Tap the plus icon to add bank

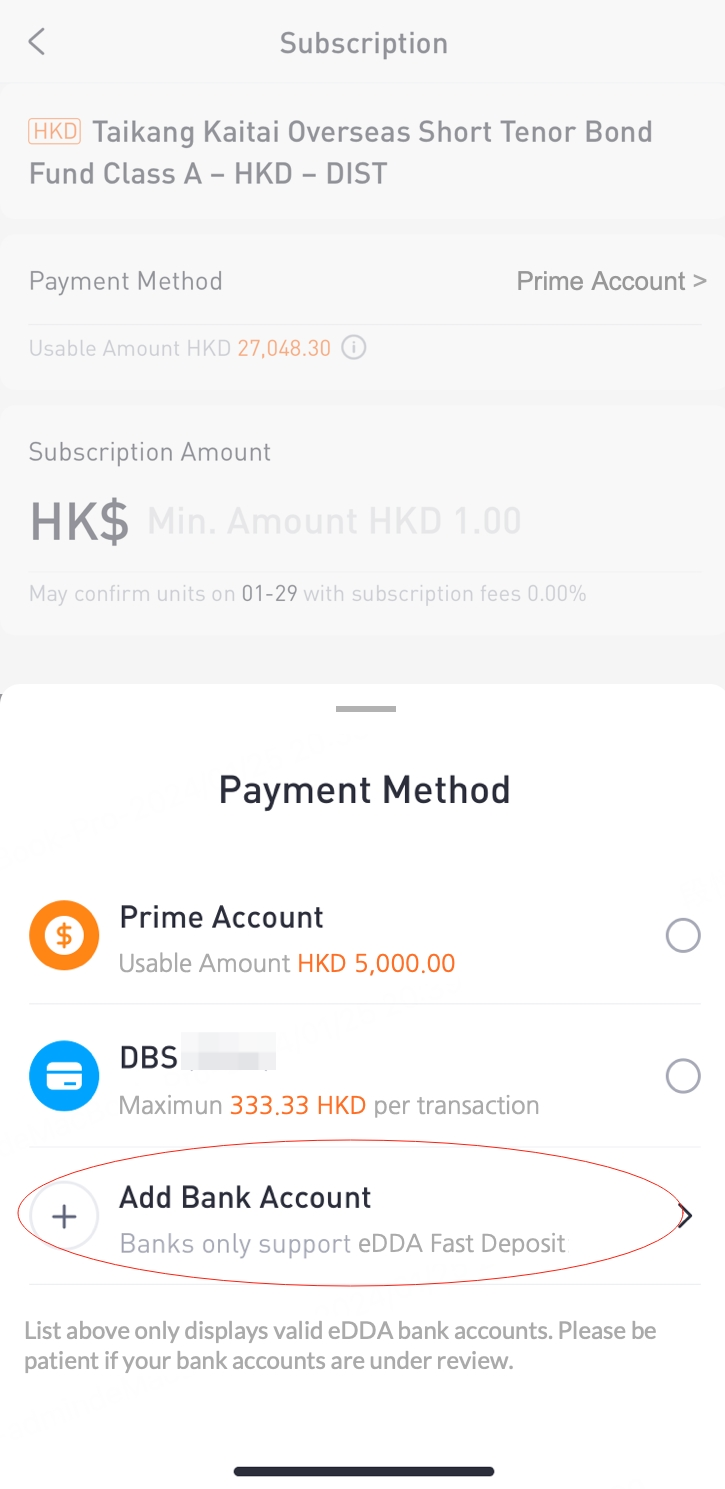tap(64, 1217)
